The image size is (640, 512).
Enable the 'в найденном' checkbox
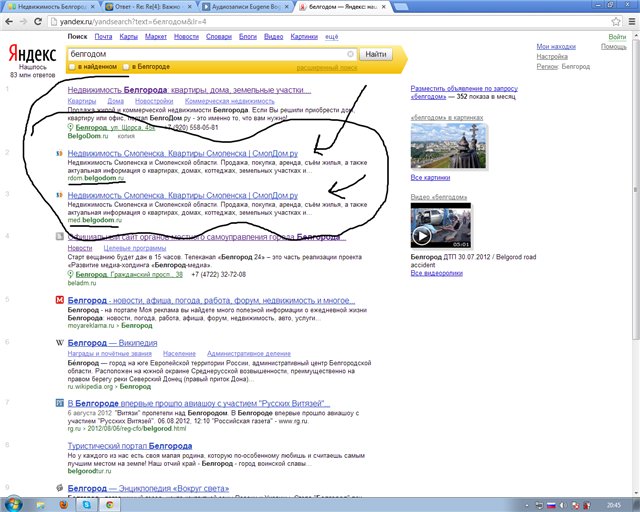pos(72,67)
